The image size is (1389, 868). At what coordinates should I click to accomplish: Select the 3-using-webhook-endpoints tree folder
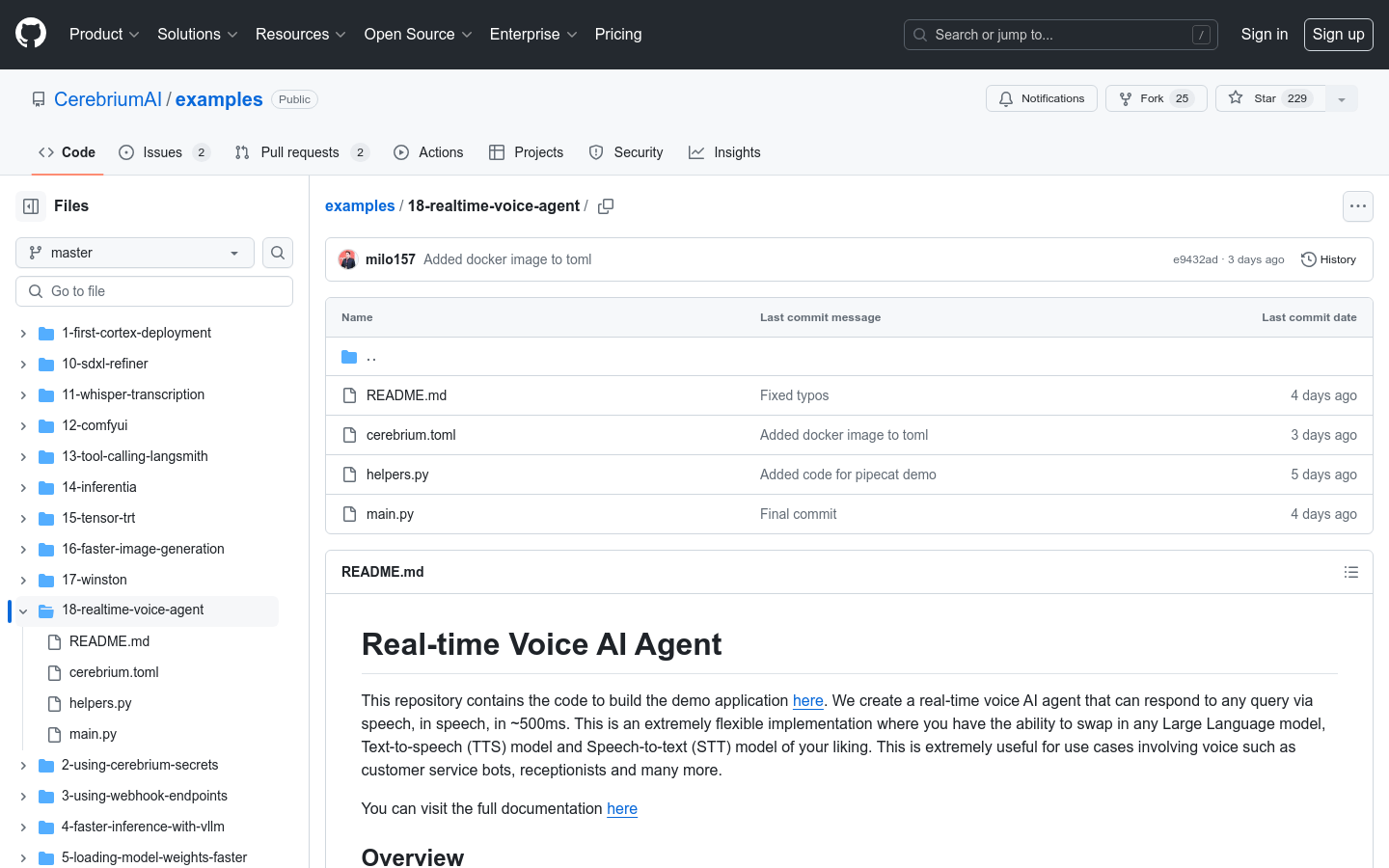coord(147,796)
